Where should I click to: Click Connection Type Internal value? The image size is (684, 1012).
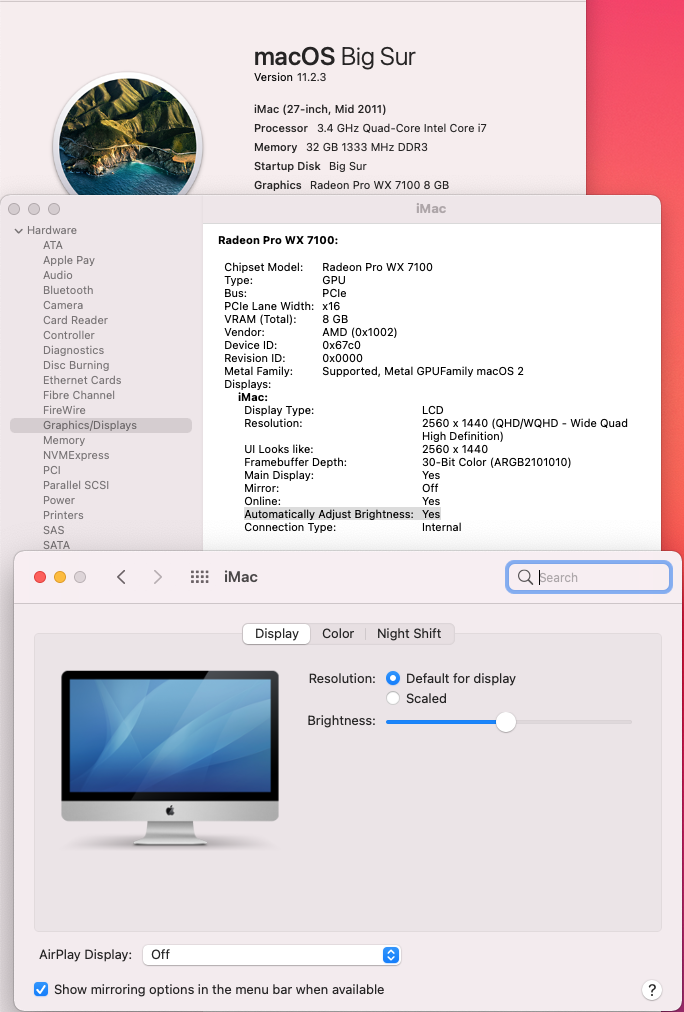(x=441, y=527)
